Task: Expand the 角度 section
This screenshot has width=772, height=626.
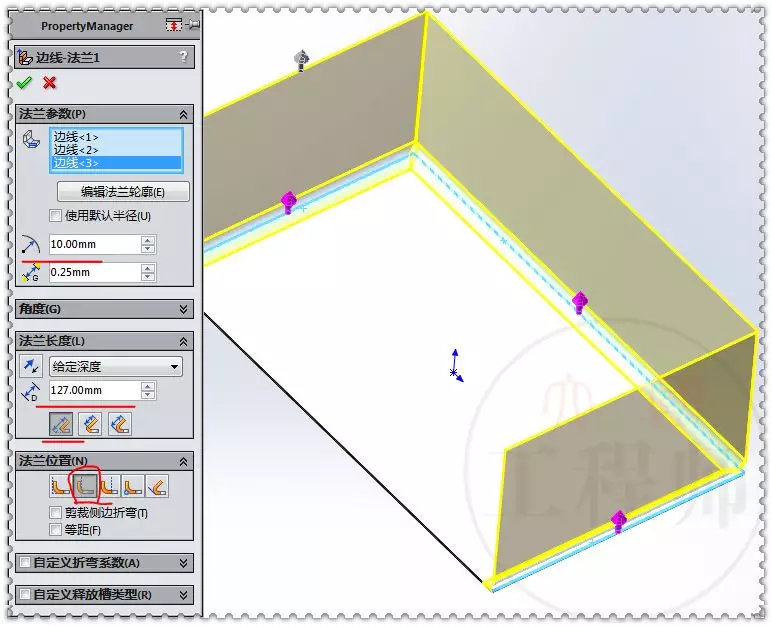Action: pos(183,309)
